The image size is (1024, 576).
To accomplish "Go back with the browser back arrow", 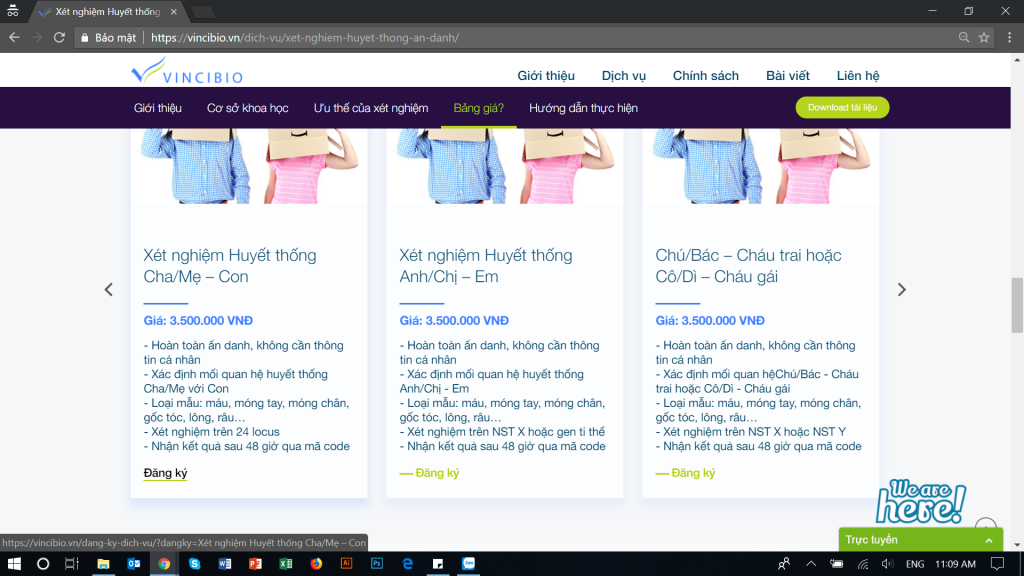I will point(14,38).
